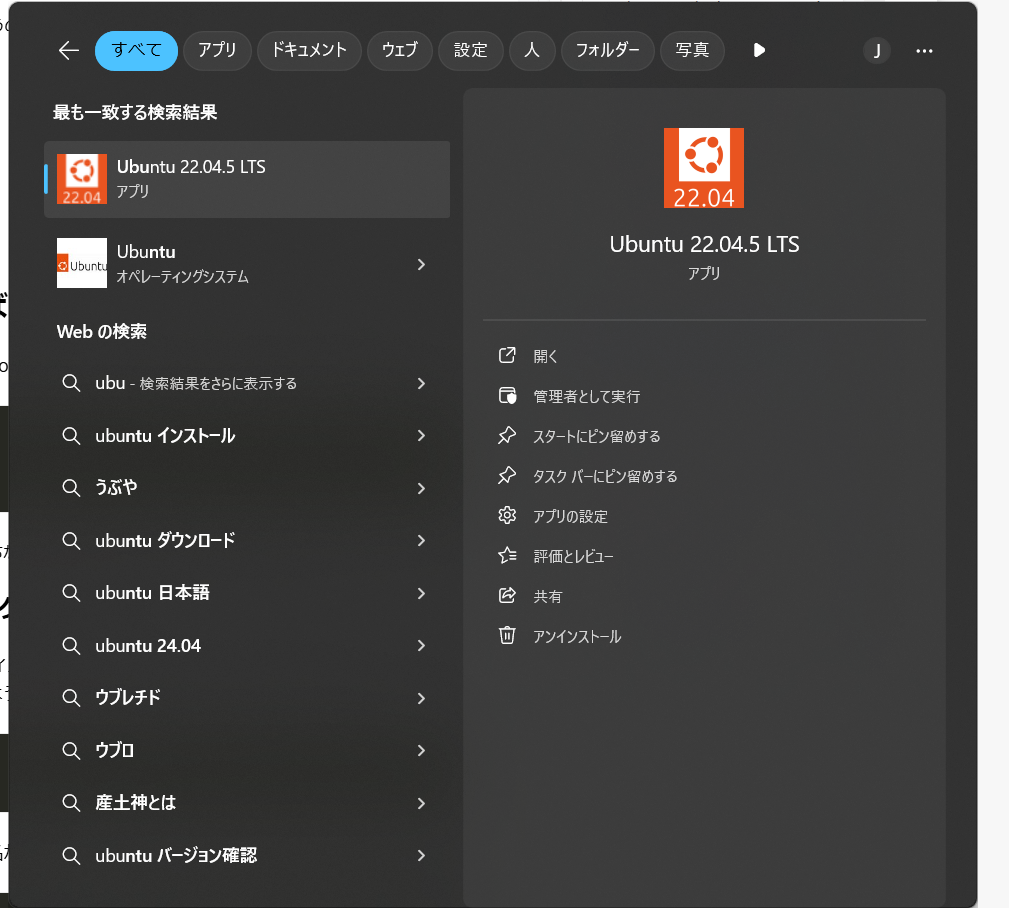
Task: Go back with the left arrow icon
Action: click(x=69, y=50)
